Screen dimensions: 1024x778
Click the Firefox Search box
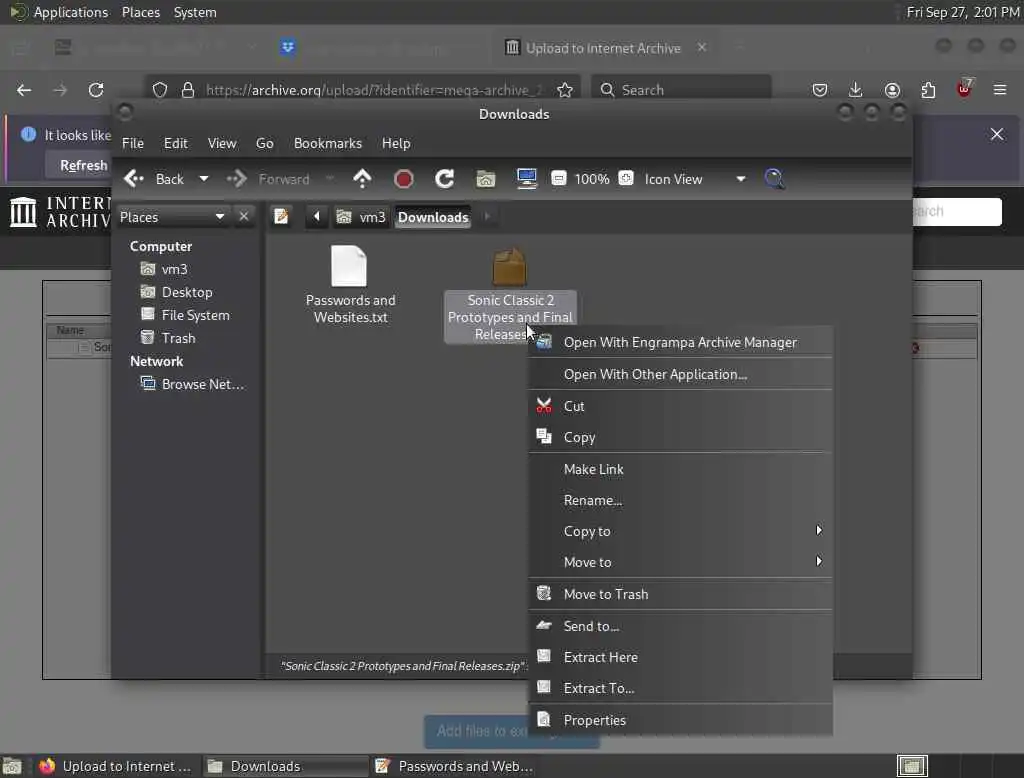pos(681,90)
